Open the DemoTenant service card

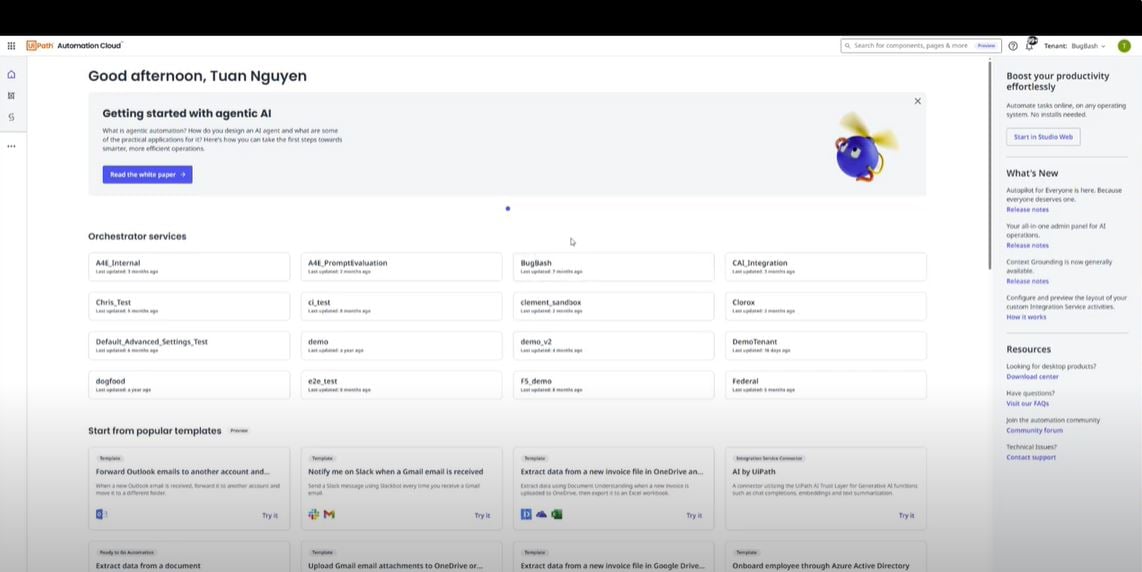click(826, 345)
